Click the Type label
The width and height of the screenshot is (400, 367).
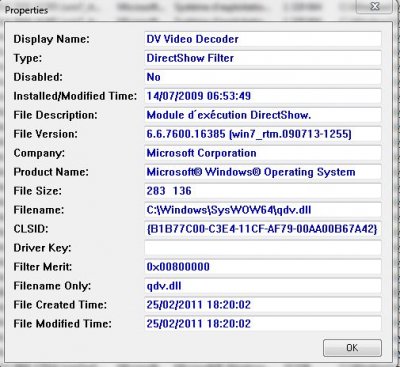click(28, 58)
